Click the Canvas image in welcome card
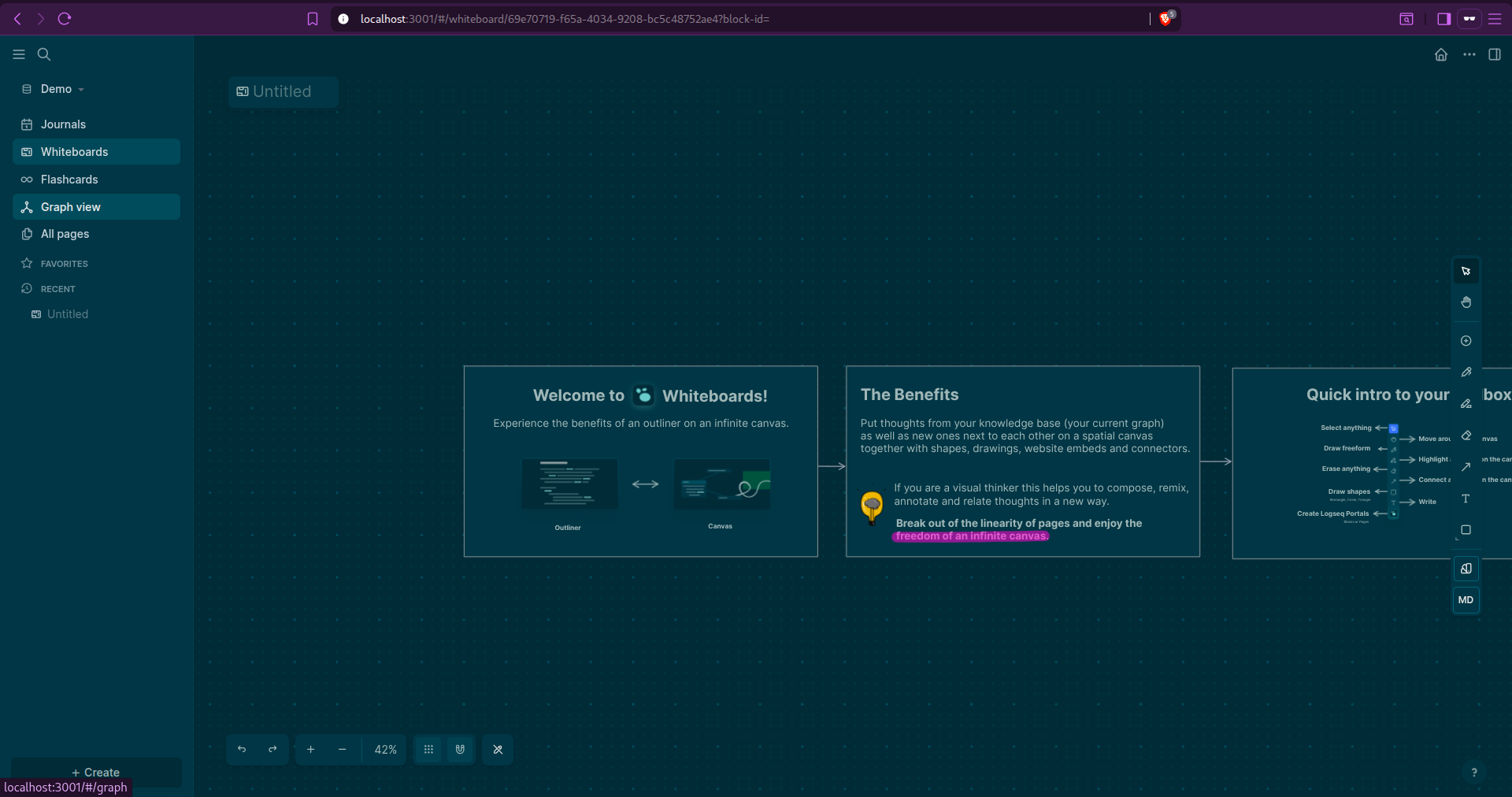 pos(721,484)
